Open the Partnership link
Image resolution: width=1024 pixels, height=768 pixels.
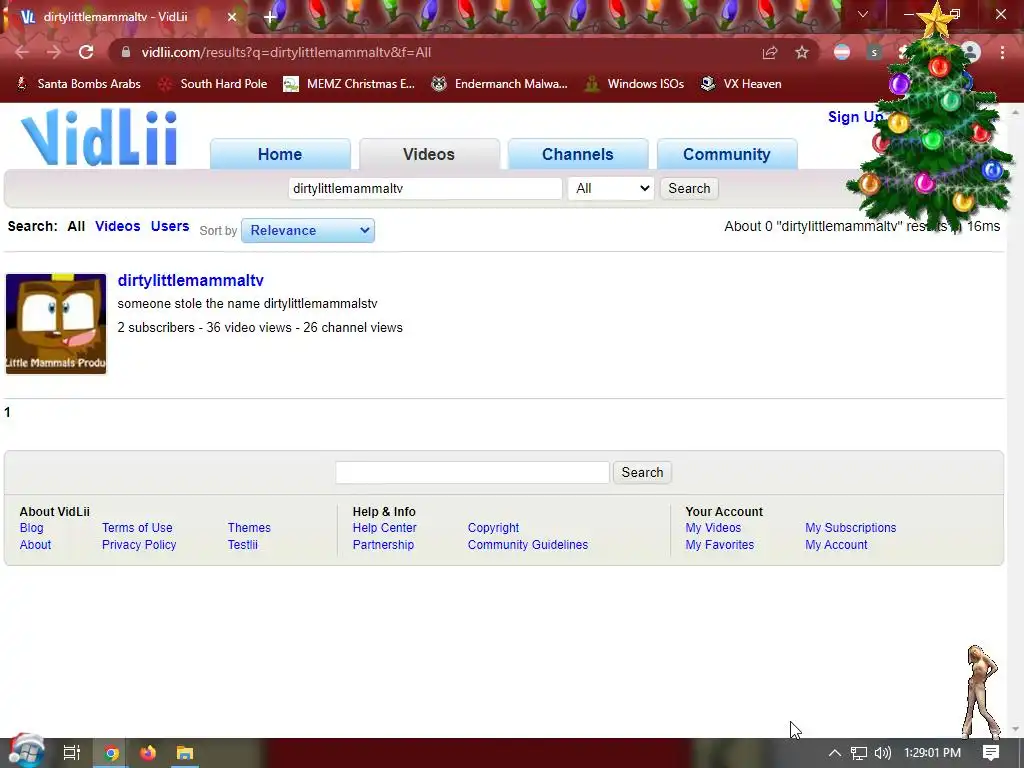pos(383,545)
